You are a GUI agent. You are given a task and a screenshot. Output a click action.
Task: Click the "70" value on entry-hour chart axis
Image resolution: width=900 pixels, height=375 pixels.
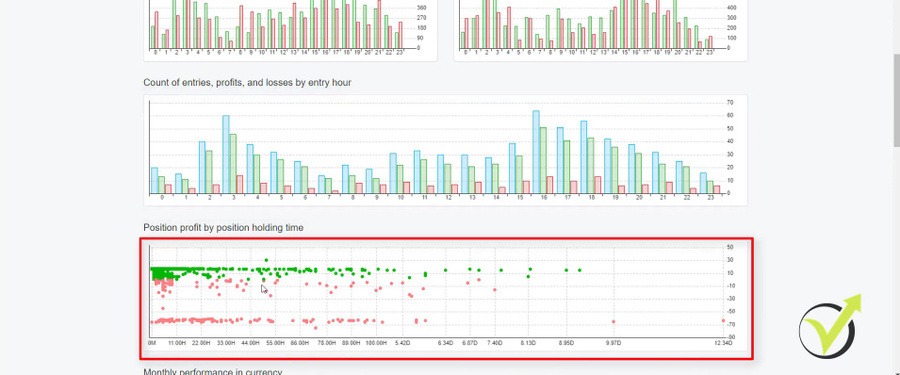tap(730, 102)
